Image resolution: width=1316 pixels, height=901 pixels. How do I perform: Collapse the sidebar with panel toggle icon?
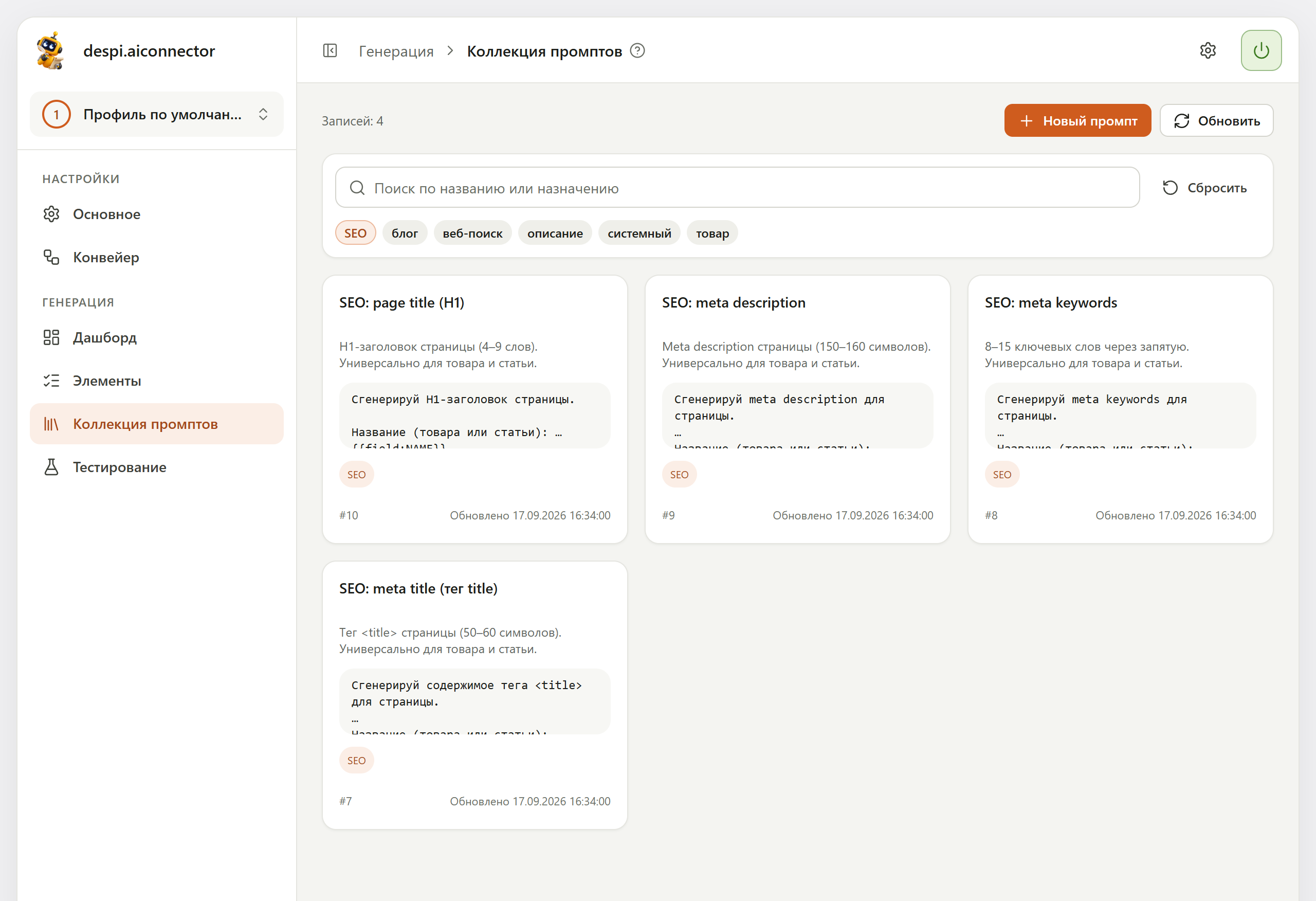tap(330, 51)
